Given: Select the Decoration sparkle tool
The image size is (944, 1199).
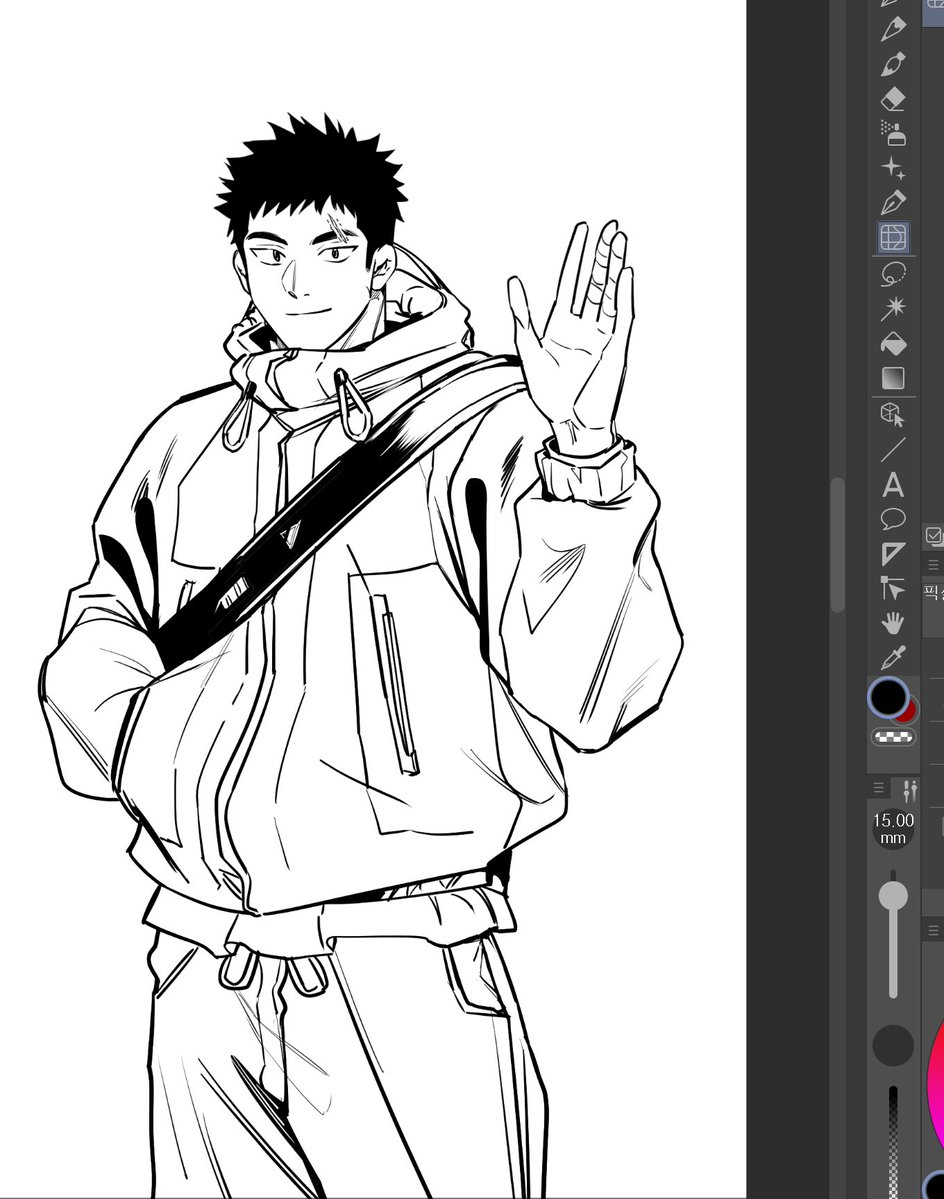Looking at the screenshot, I should coord(893,167).
